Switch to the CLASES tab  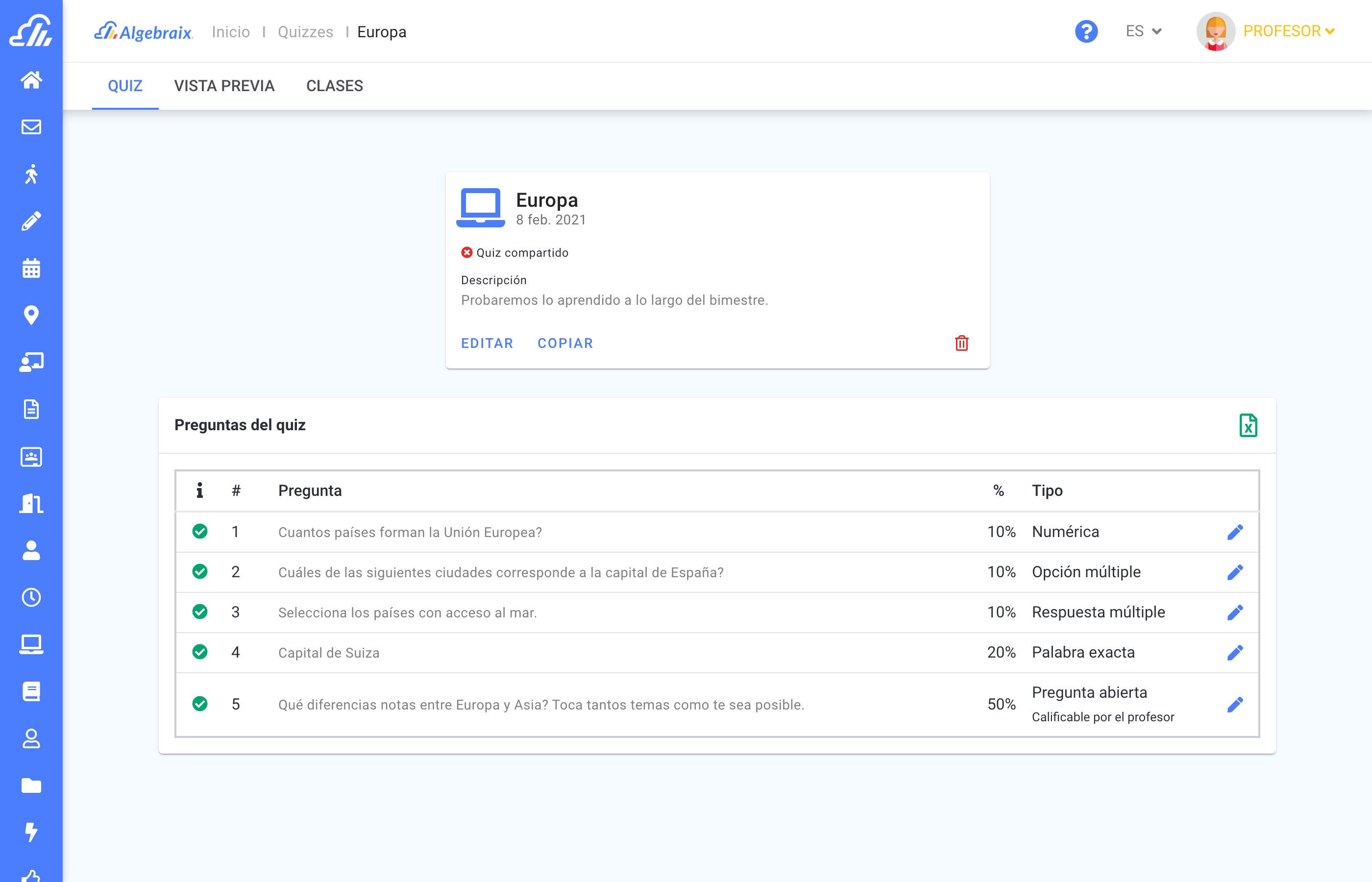(334, 86)
